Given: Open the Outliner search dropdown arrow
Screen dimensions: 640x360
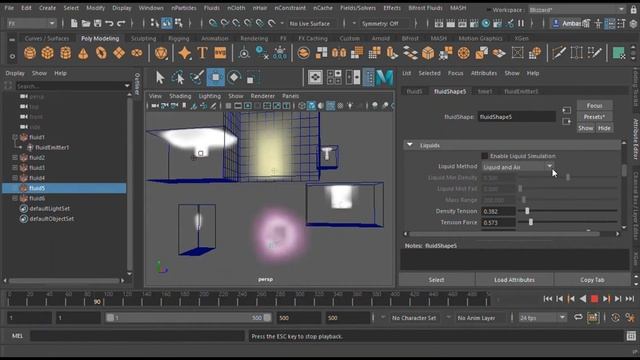Looking at the screenshot, I should point(127,86).
